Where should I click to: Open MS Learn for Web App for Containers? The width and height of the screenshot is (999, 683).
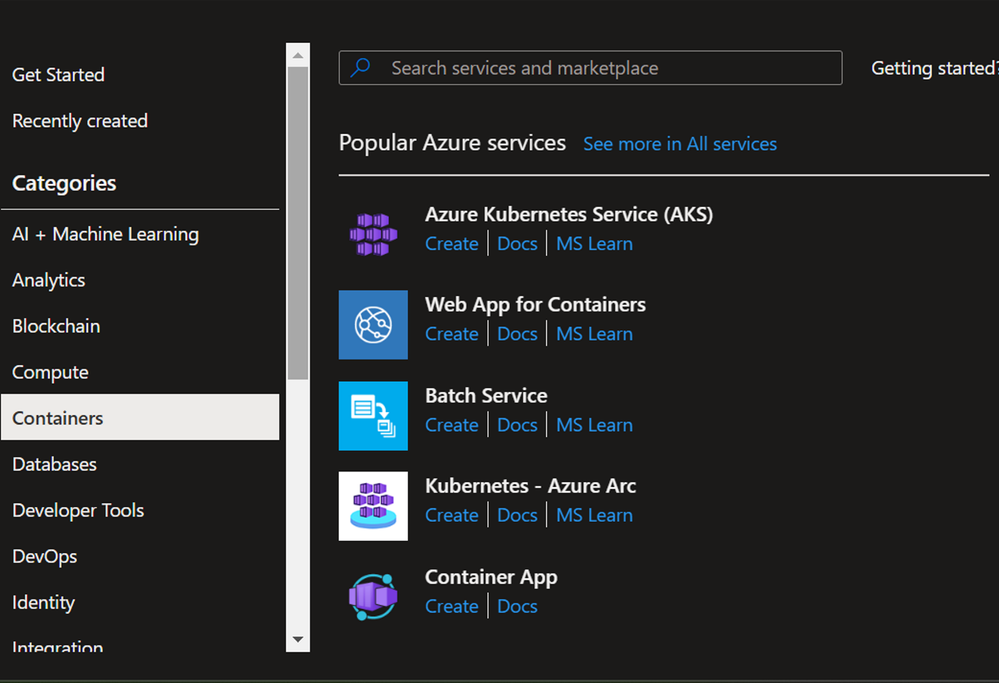594,334
